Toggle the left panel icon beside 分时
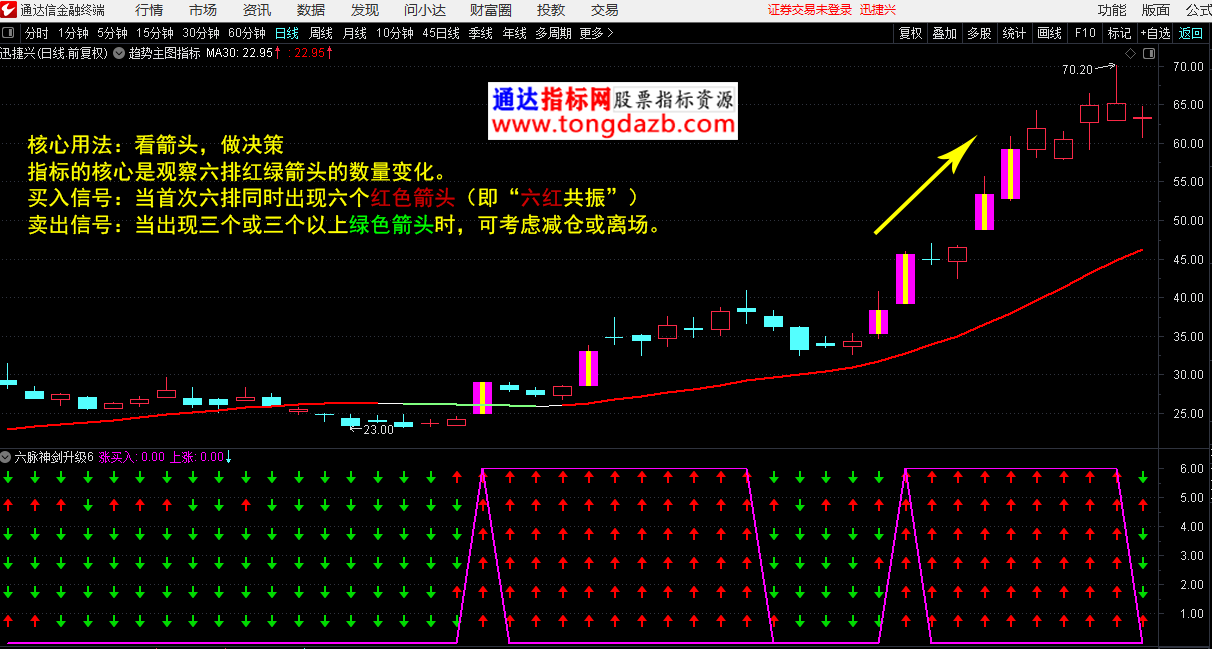Viewport: 1212px width, 649px height. (10, 33)
